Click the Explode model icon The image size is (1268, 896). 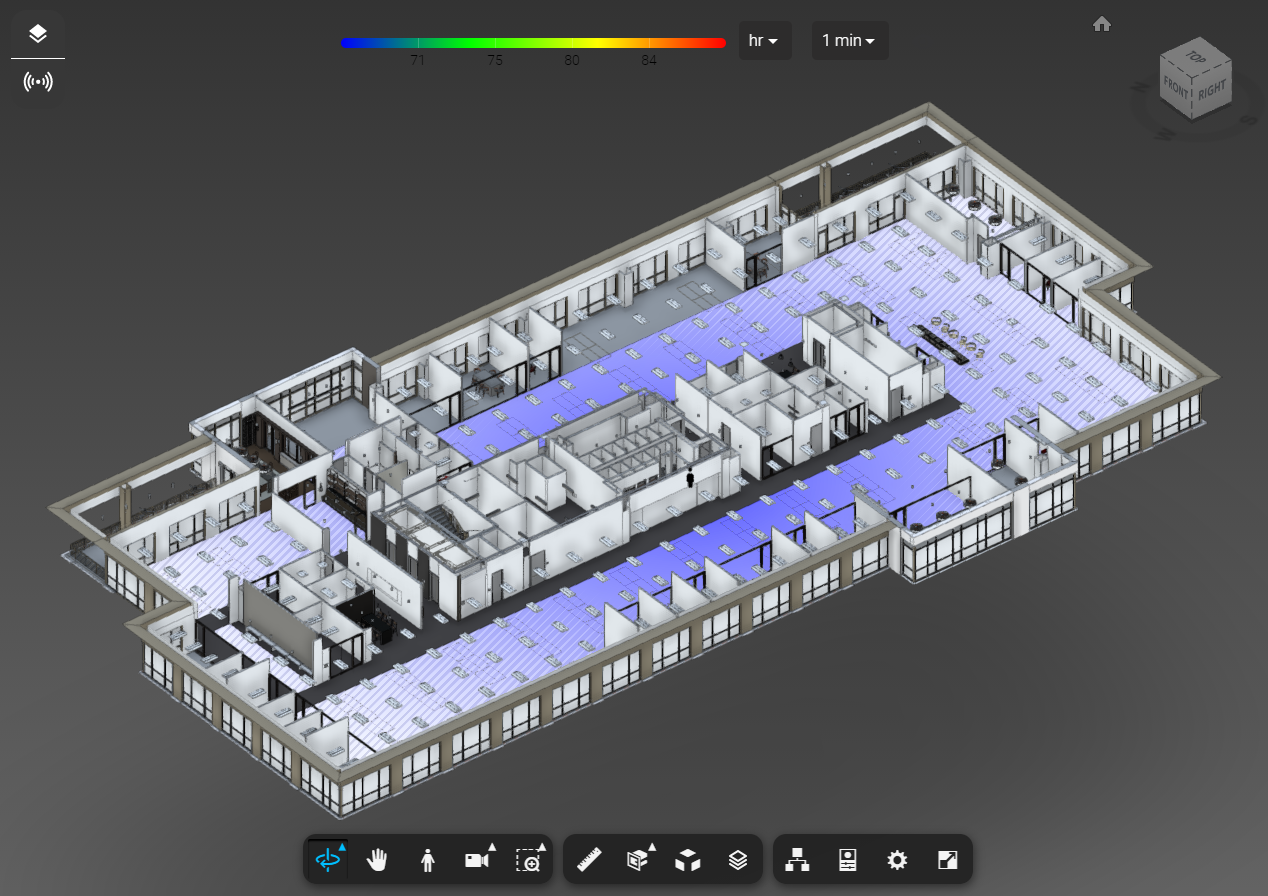coord(687,859)
